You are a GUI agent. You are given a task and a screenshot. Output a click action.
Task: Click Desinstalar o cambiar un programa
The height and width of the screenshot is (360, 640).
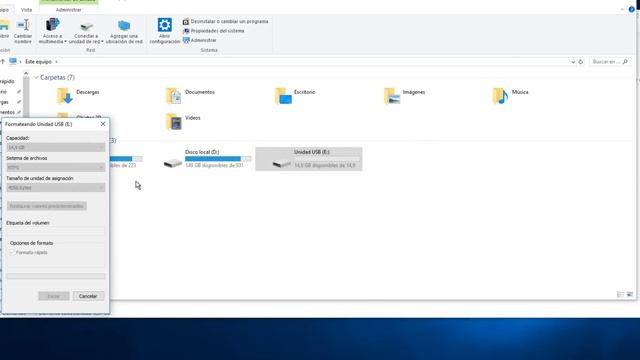click(225, 21)
